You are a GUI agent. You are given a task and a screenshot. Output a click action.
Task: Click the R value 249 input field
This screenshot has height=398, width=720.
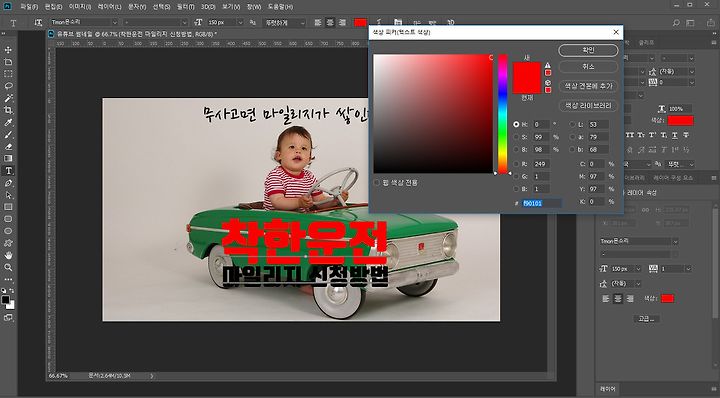pos(541,164)
